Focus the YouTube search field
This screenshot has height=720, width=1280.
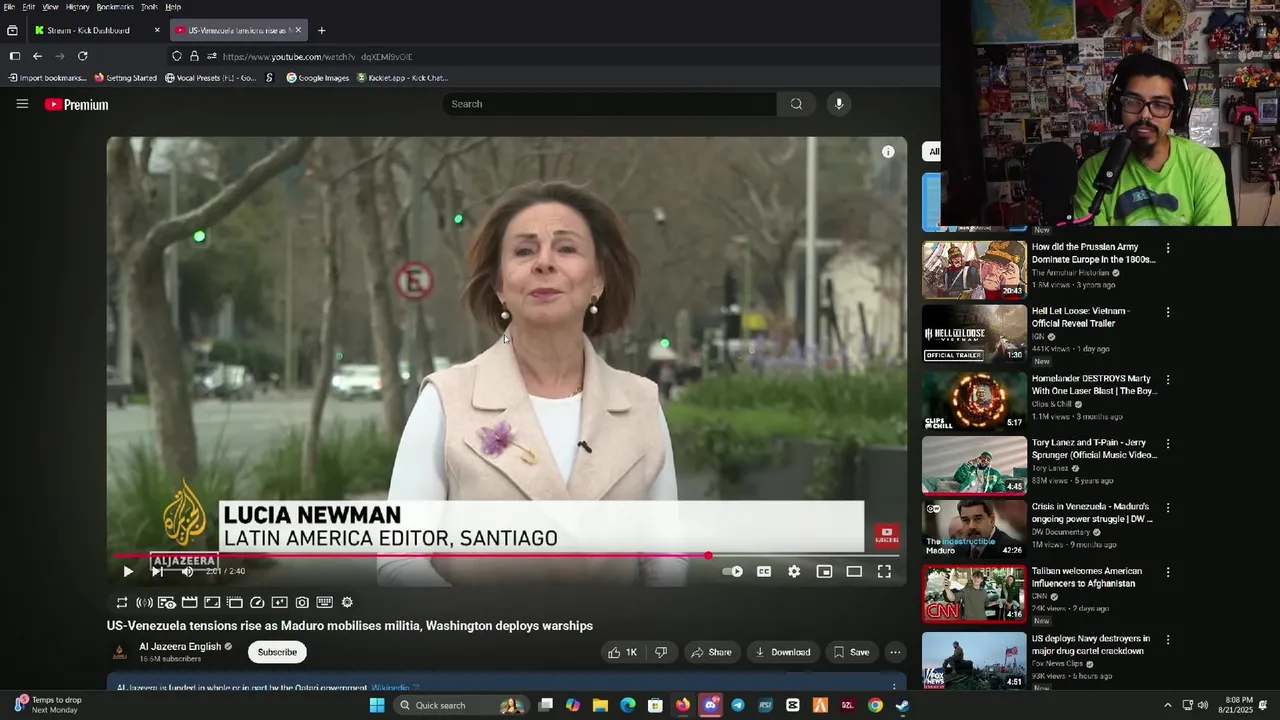[610, 104]
